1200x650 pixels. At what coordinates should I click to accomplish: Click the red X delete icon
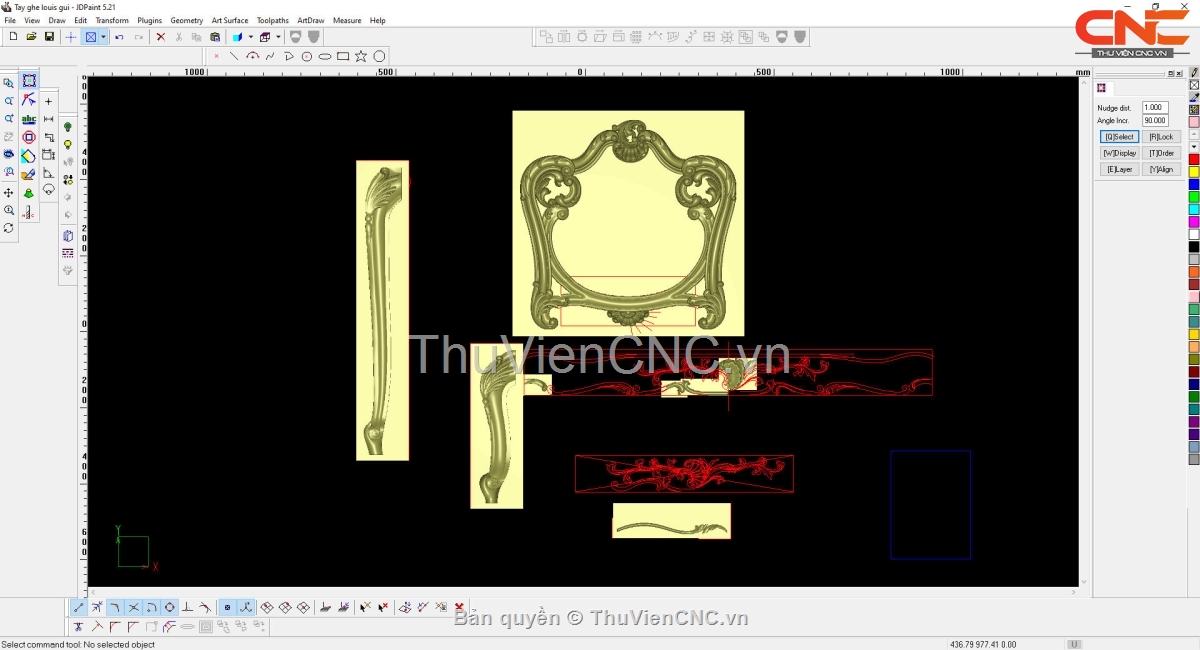(x=160, y=37)
